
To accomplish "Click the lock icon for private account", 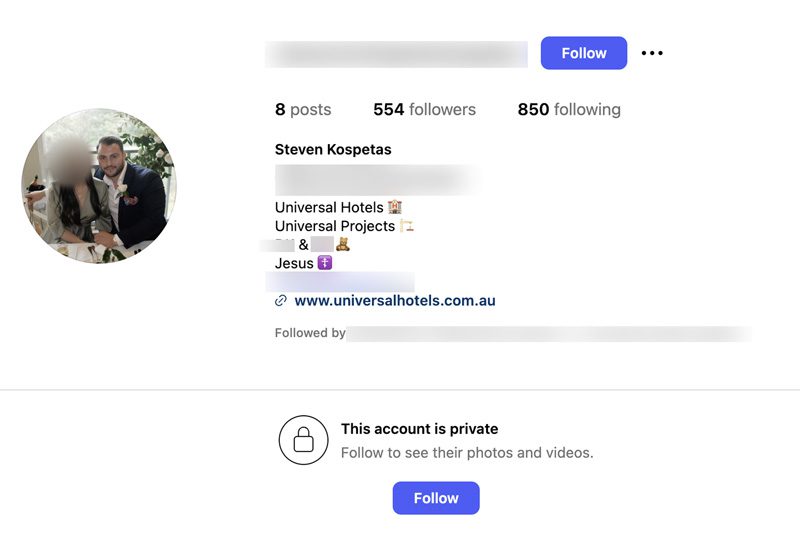I will (x=303, y=440).
